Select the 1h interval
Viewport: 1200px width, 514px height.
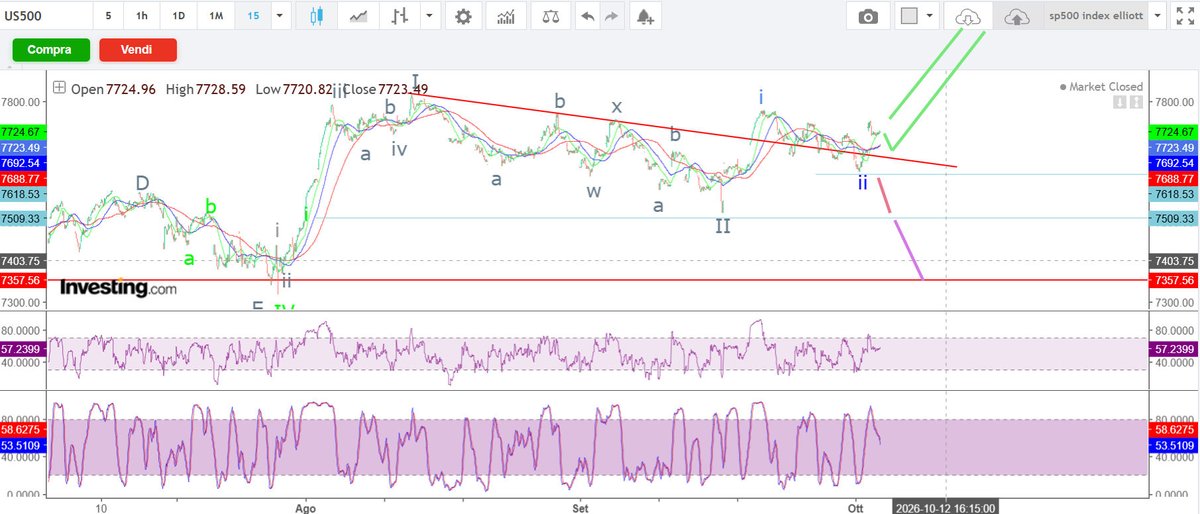point(143,17)
